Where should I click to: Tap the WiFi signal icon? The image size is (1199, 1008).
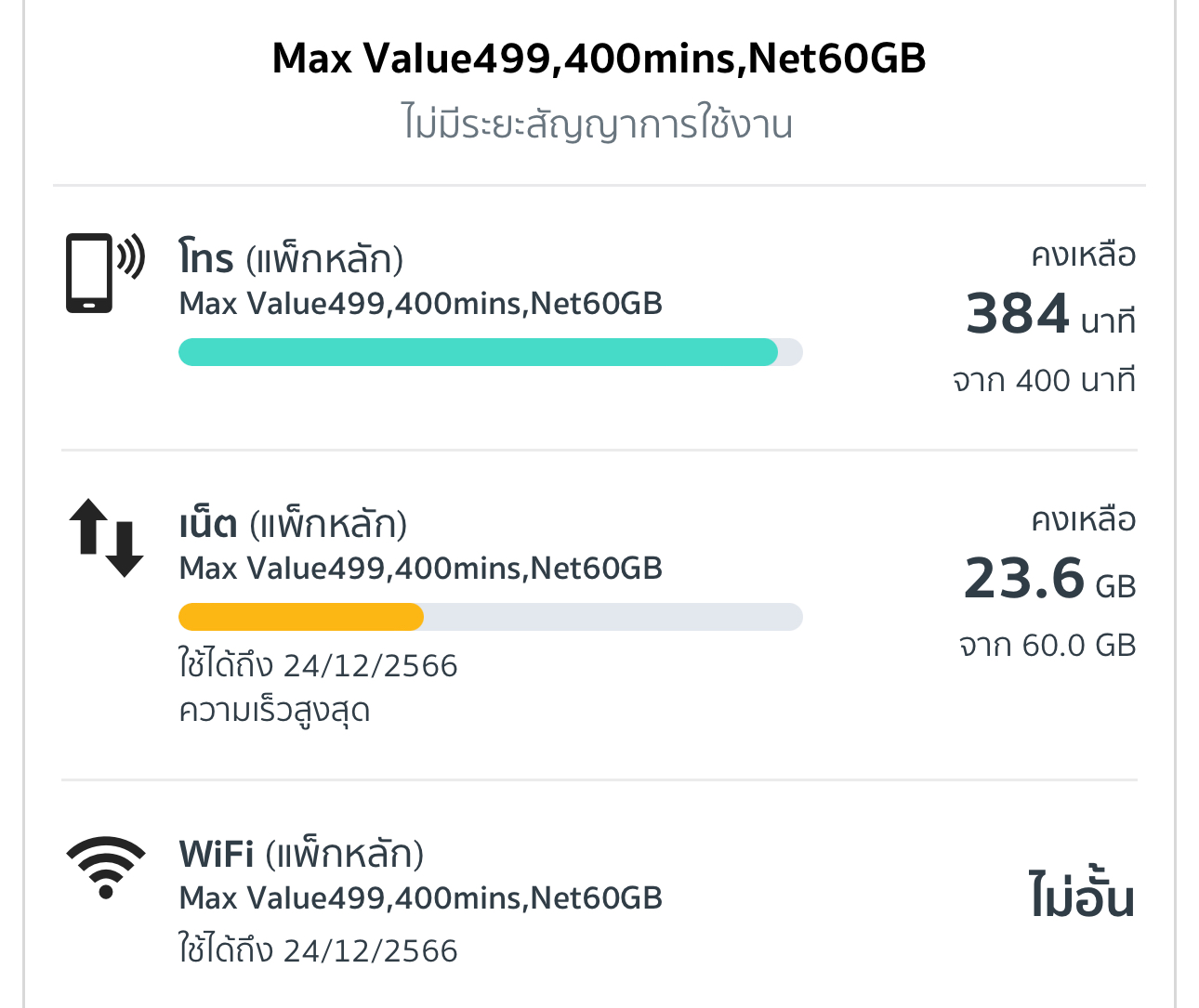pos(106,867)
